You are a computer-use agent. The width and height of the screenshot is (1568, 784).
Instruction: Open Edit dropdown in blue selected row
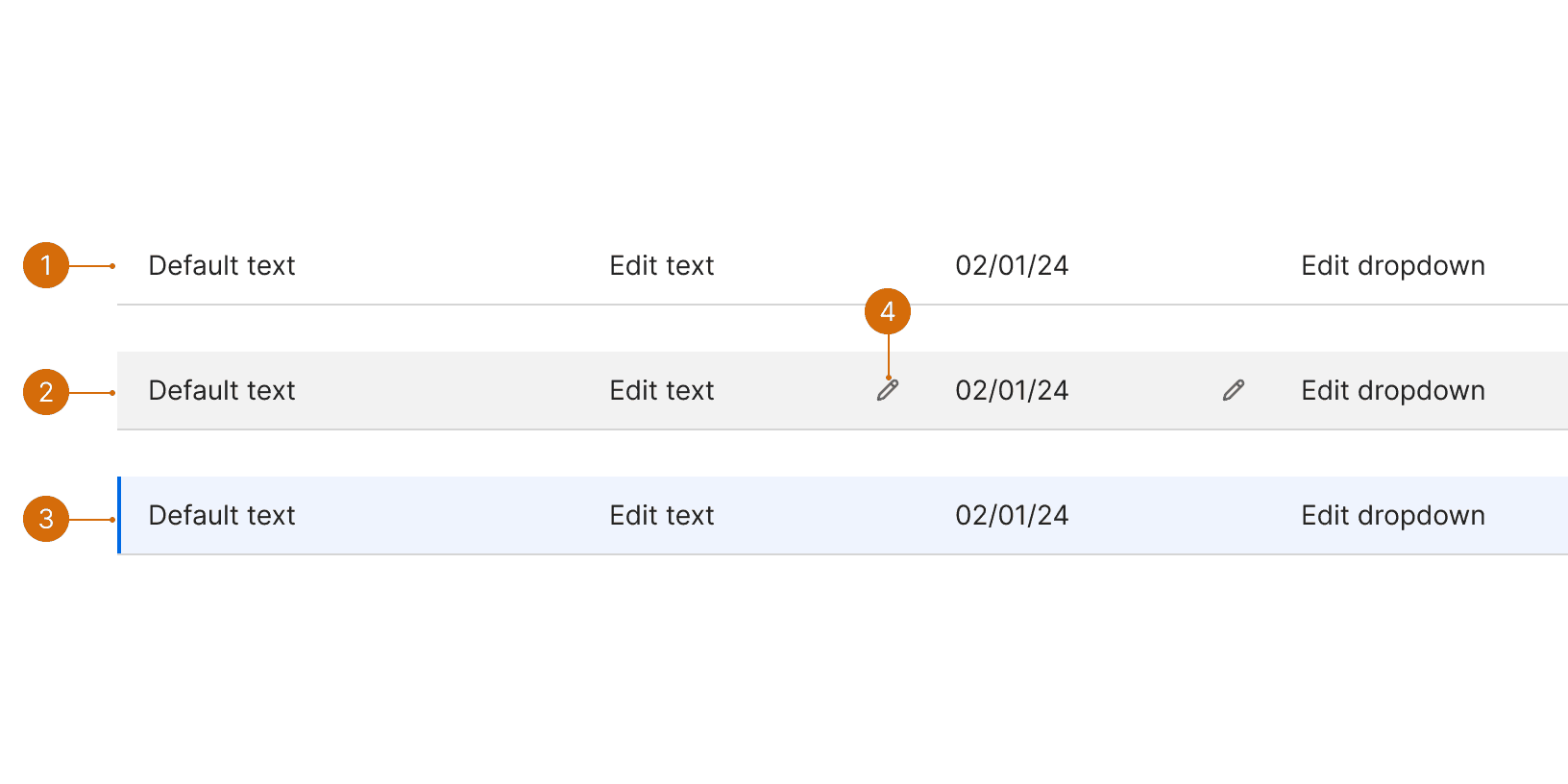1393,515
